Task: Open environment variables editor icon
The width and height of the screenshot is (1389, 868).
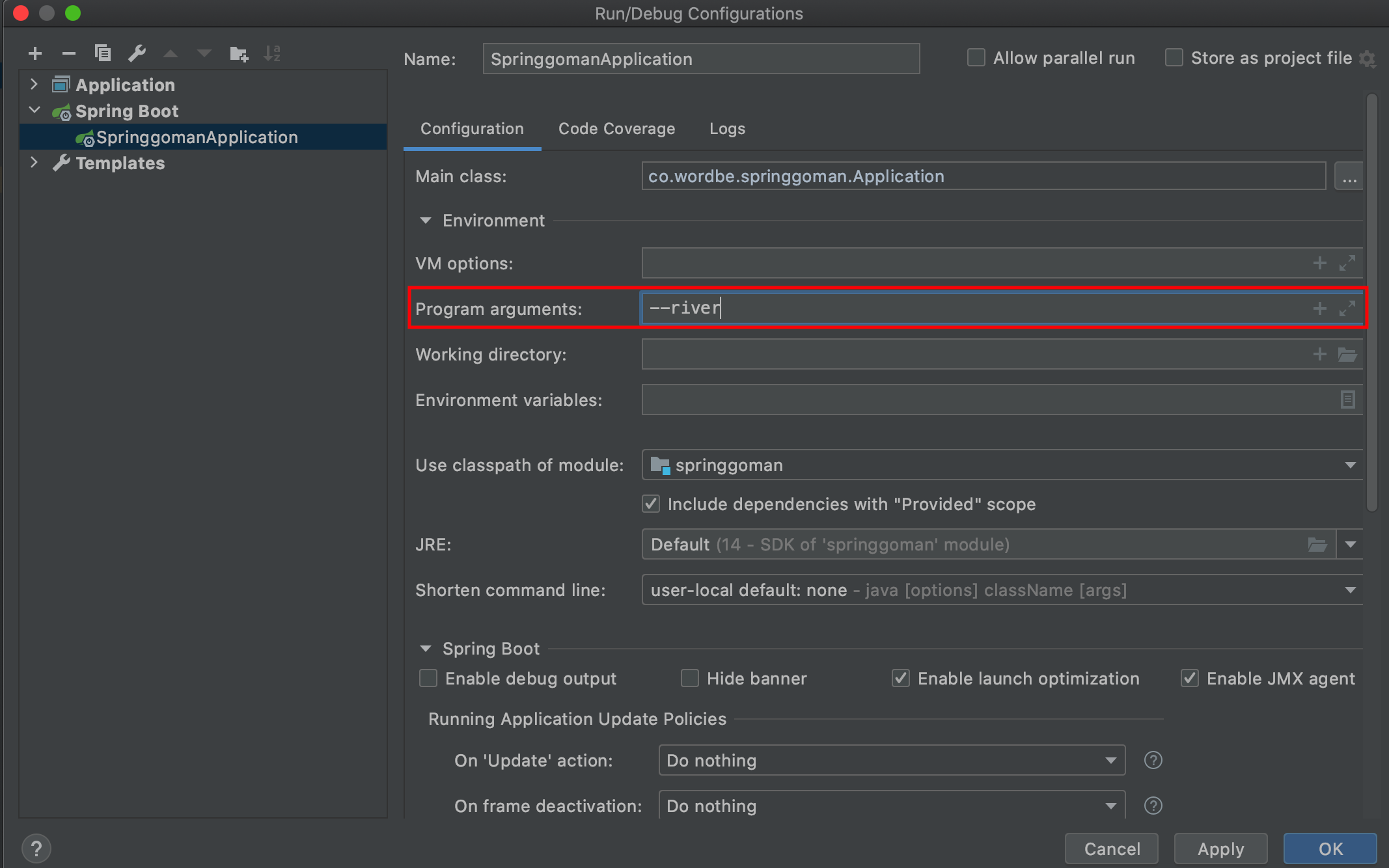Action: tap(1347, 400)
